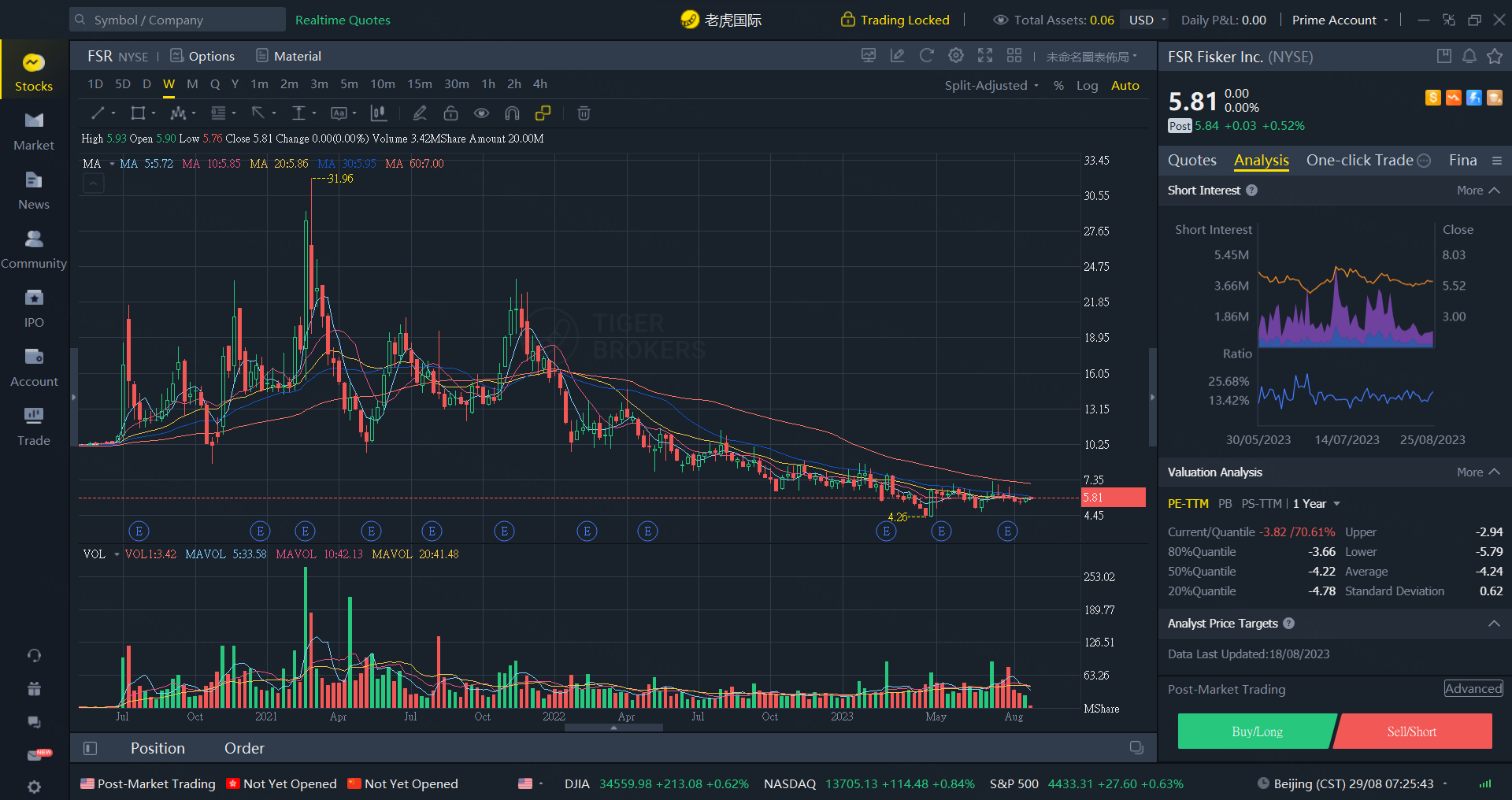Open the Quotes tab
1512x800 pixels.
coord(1191,161)
